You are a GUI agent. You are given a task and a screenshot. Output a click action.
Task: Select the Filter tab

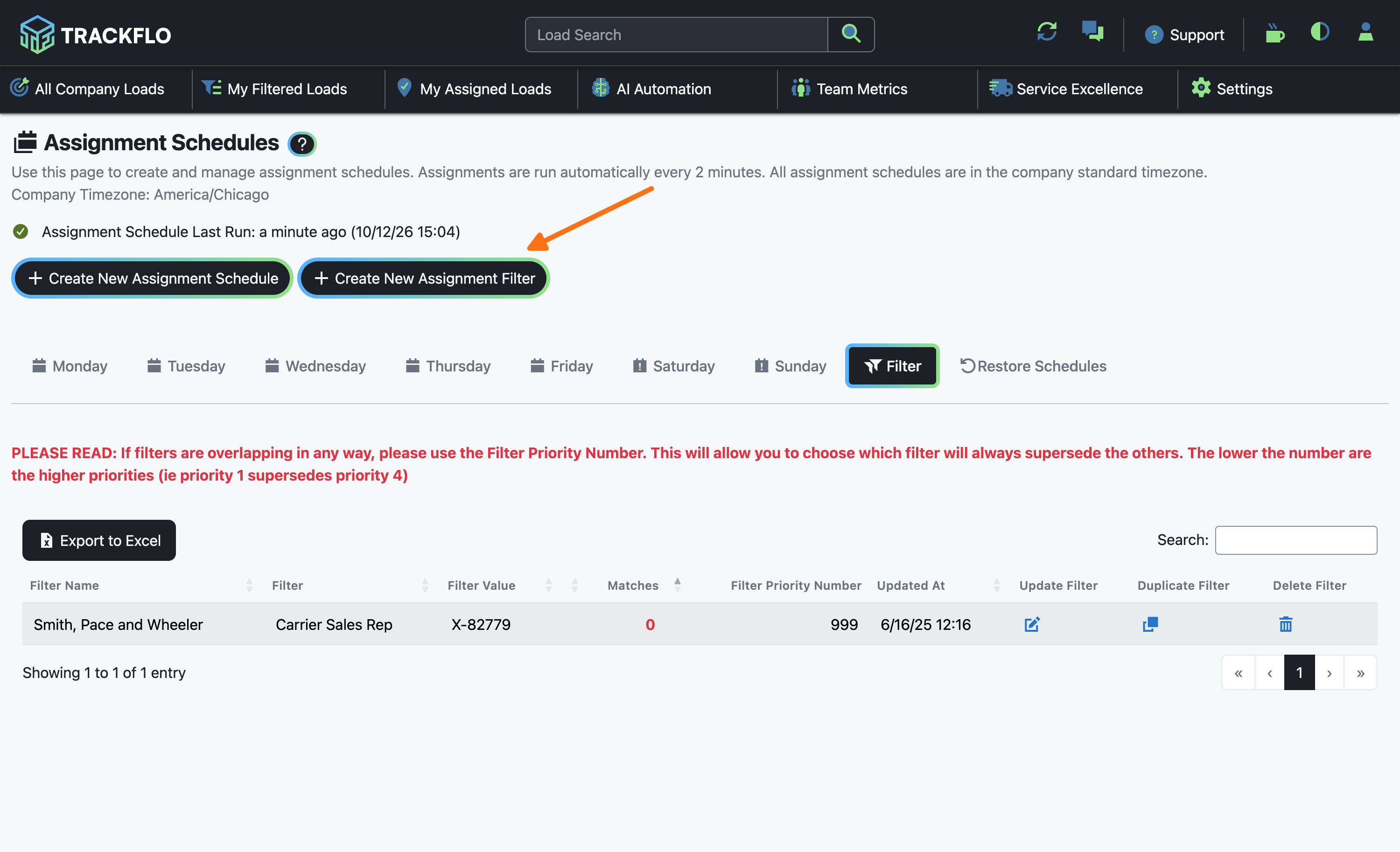click(892, 366)
